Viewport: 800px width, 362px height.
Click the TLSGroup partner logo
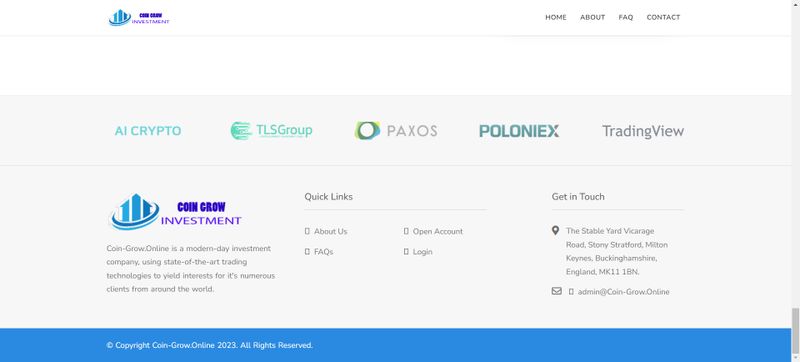(271, 131)
